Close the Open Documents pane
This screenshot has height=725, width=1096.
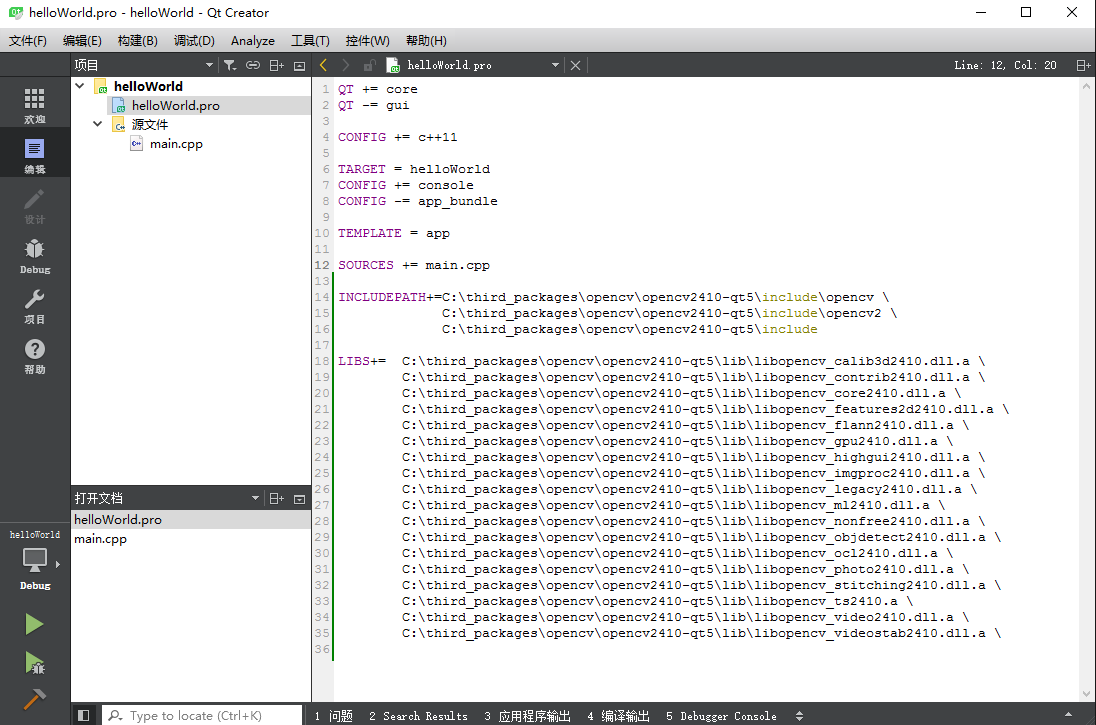click(299, 498)
